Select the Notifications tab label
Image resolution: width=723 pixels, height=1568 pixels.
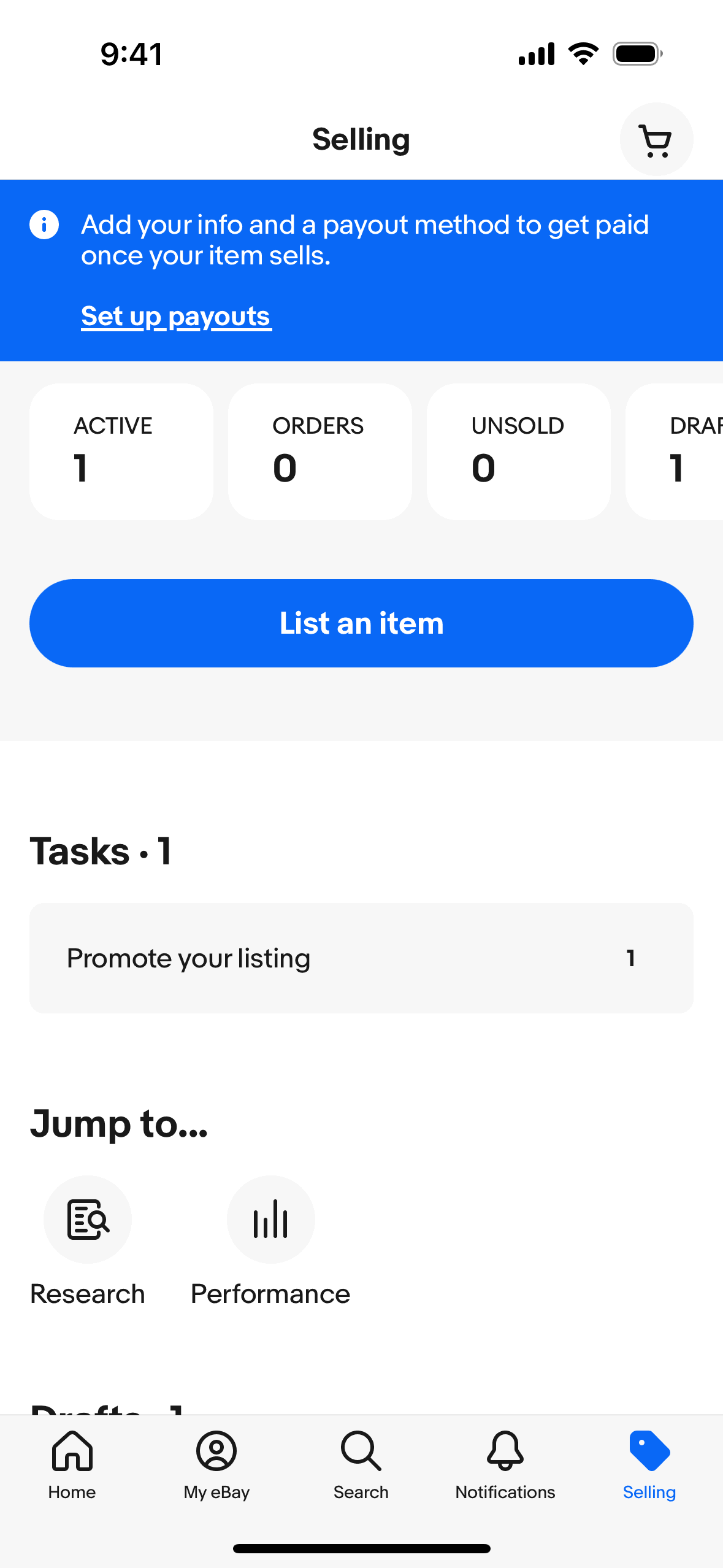[x=505, y=1492]
